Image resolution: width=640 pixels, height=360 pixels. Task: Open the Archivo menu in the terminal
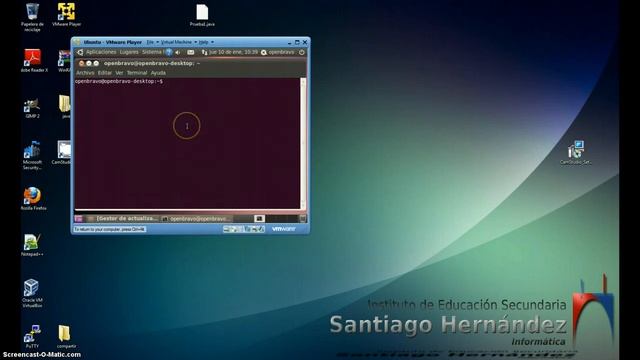coord(85,73)
